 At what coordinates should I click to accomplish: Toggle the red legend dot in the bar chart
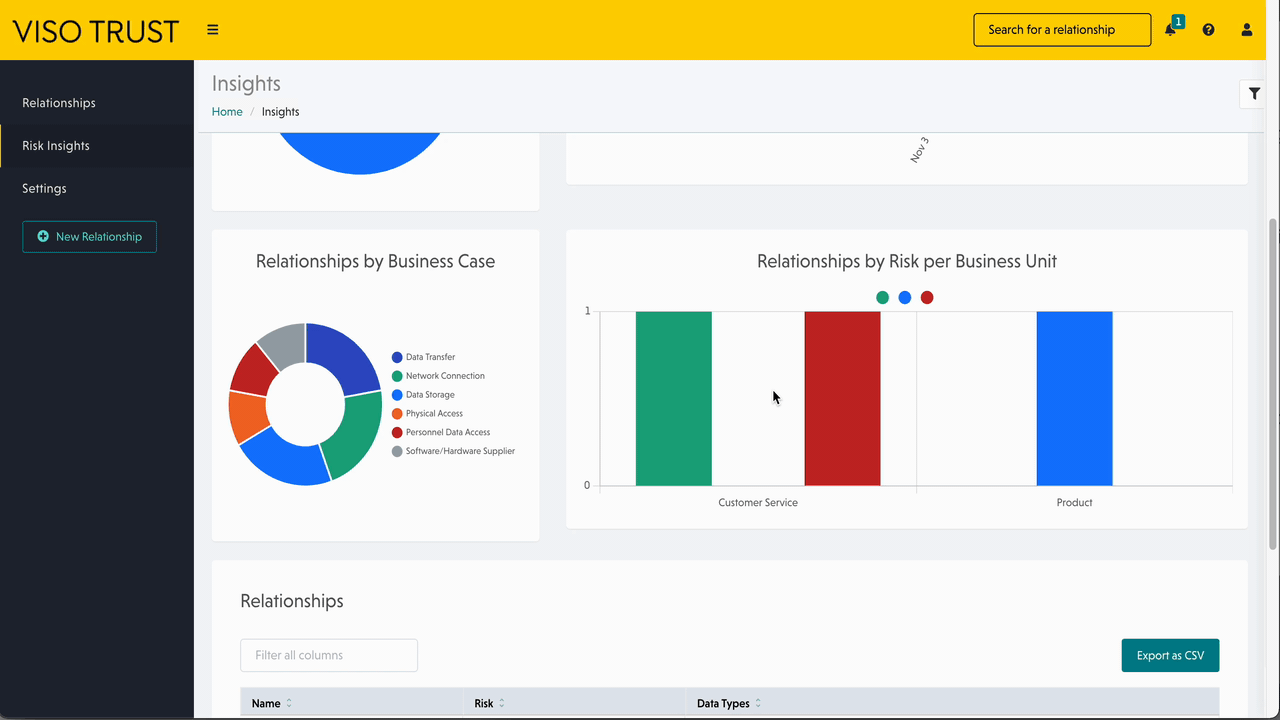(927, 298)
